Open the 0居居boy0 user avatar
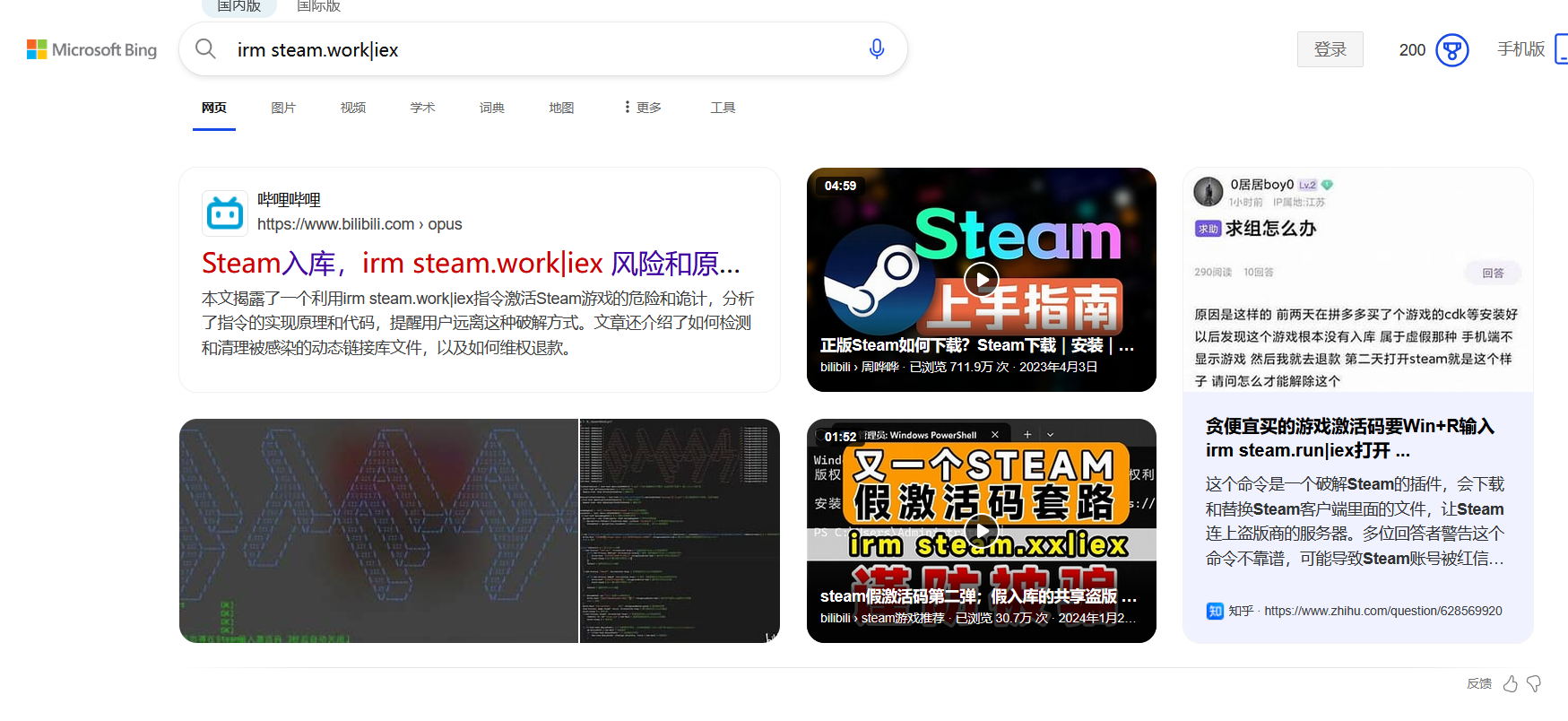 pyautogui.click(x=1208, y=191)
